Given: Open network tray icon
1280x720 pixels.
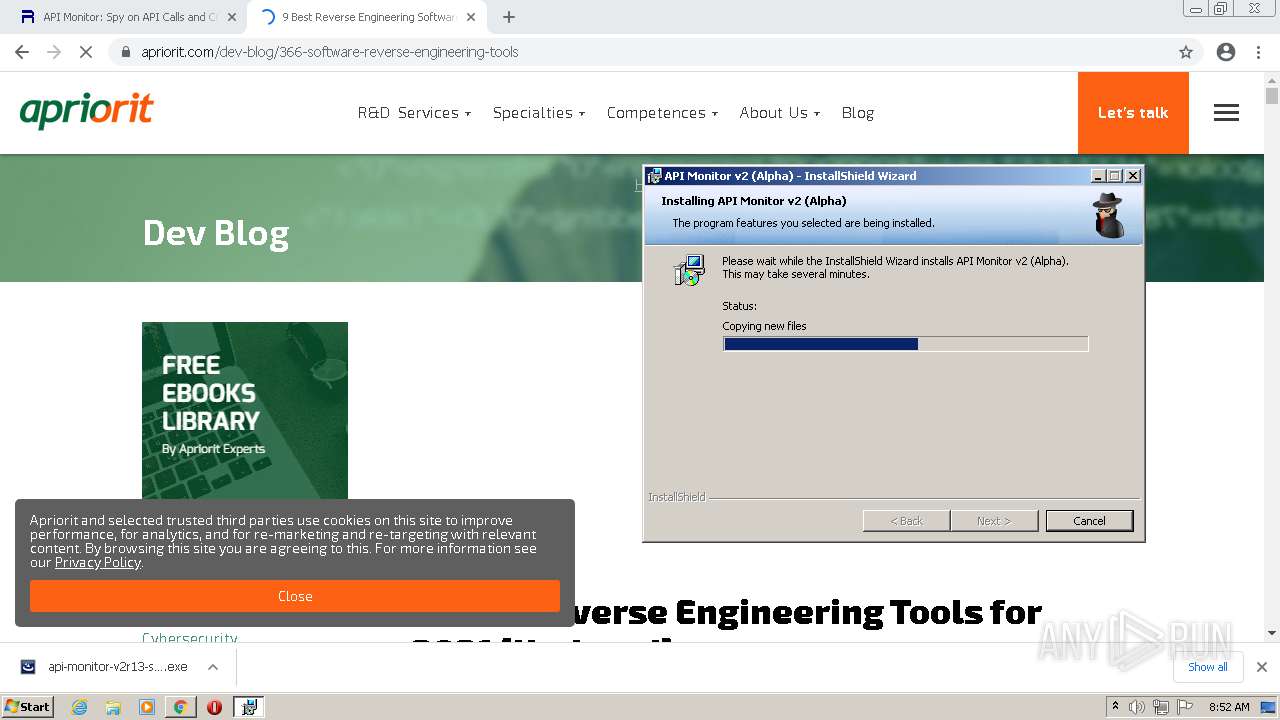Looking at the screenshot, I should [x=1161, y=707].
